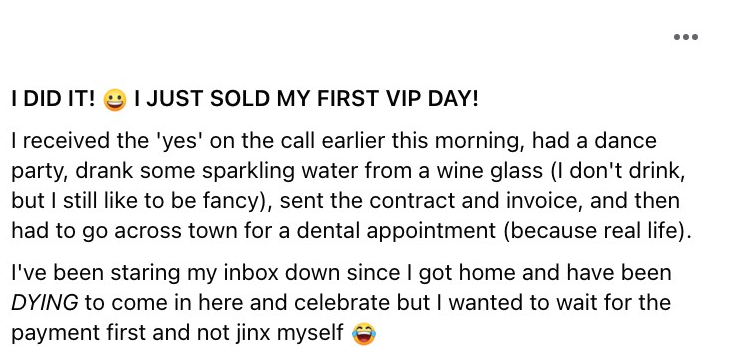This screenshot has height=361, width=735.
Task: Select the bold 'I DID IT!' text
Action: coord(53,98)
